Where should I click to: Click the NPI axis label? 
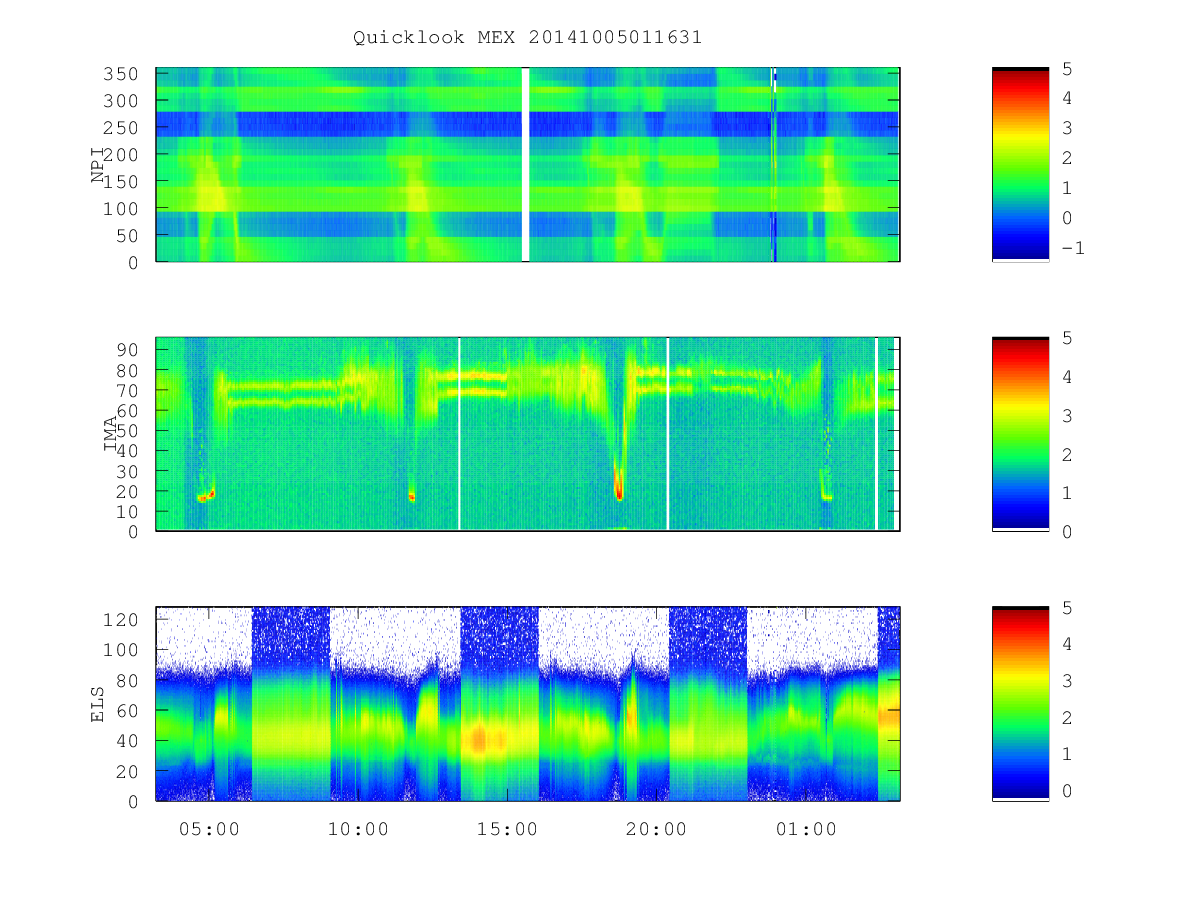[98, 164]
